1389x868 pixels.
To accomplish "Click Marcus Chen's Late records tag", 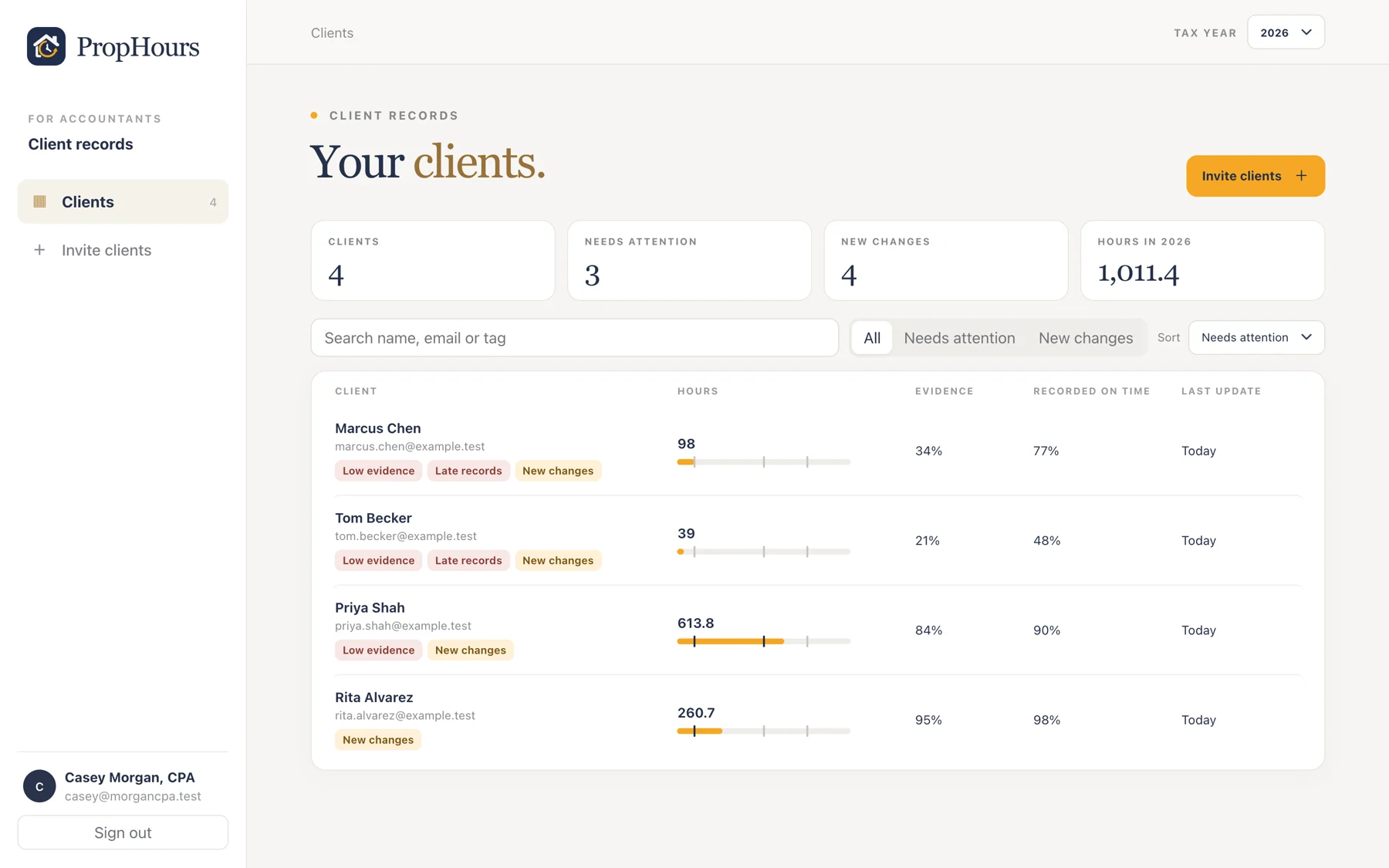I will (x=468, y=471).
